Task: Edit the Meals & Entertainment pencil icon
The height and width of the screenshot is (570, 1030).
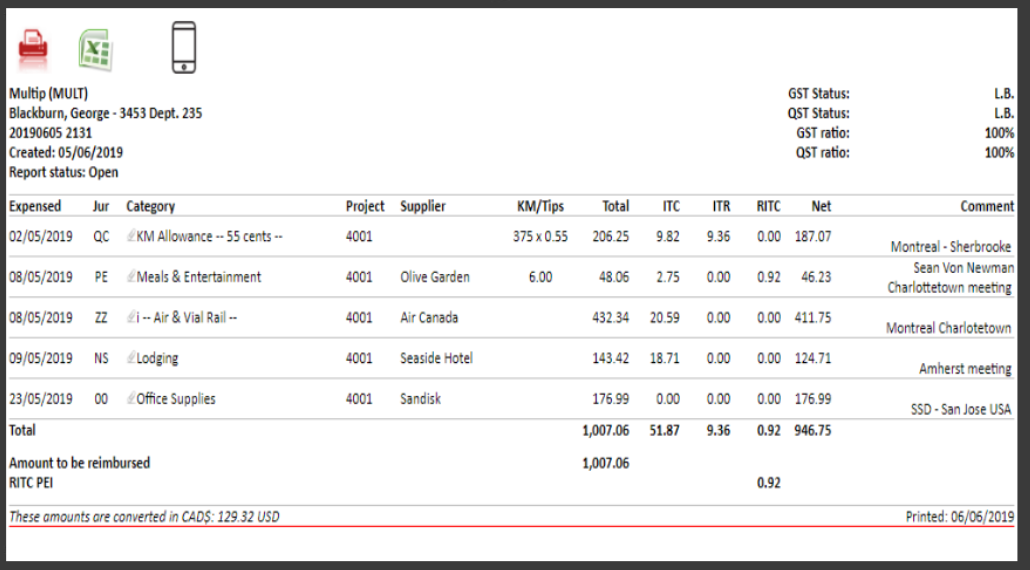Action: tap(131, 276)
